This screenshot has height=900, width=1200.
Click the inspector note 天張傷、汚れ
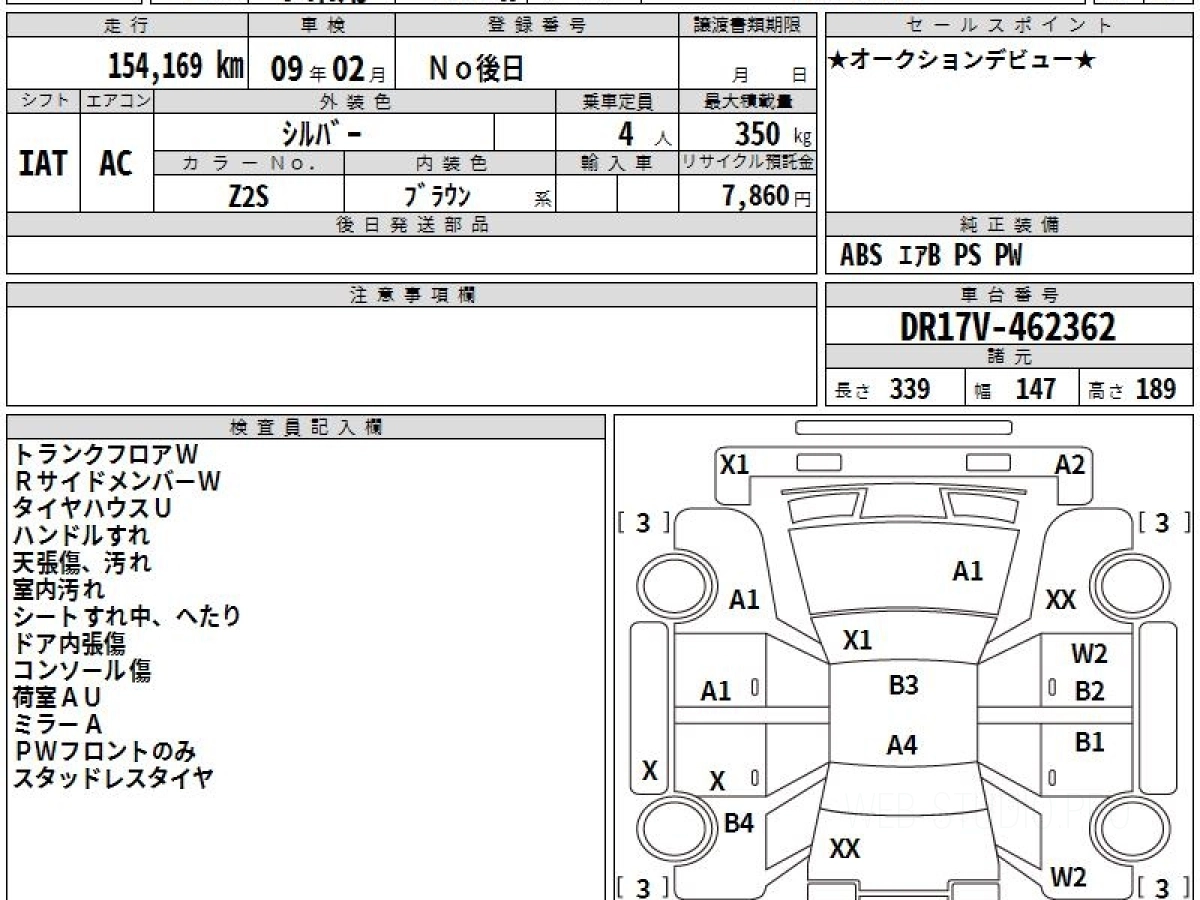(82, 562)
